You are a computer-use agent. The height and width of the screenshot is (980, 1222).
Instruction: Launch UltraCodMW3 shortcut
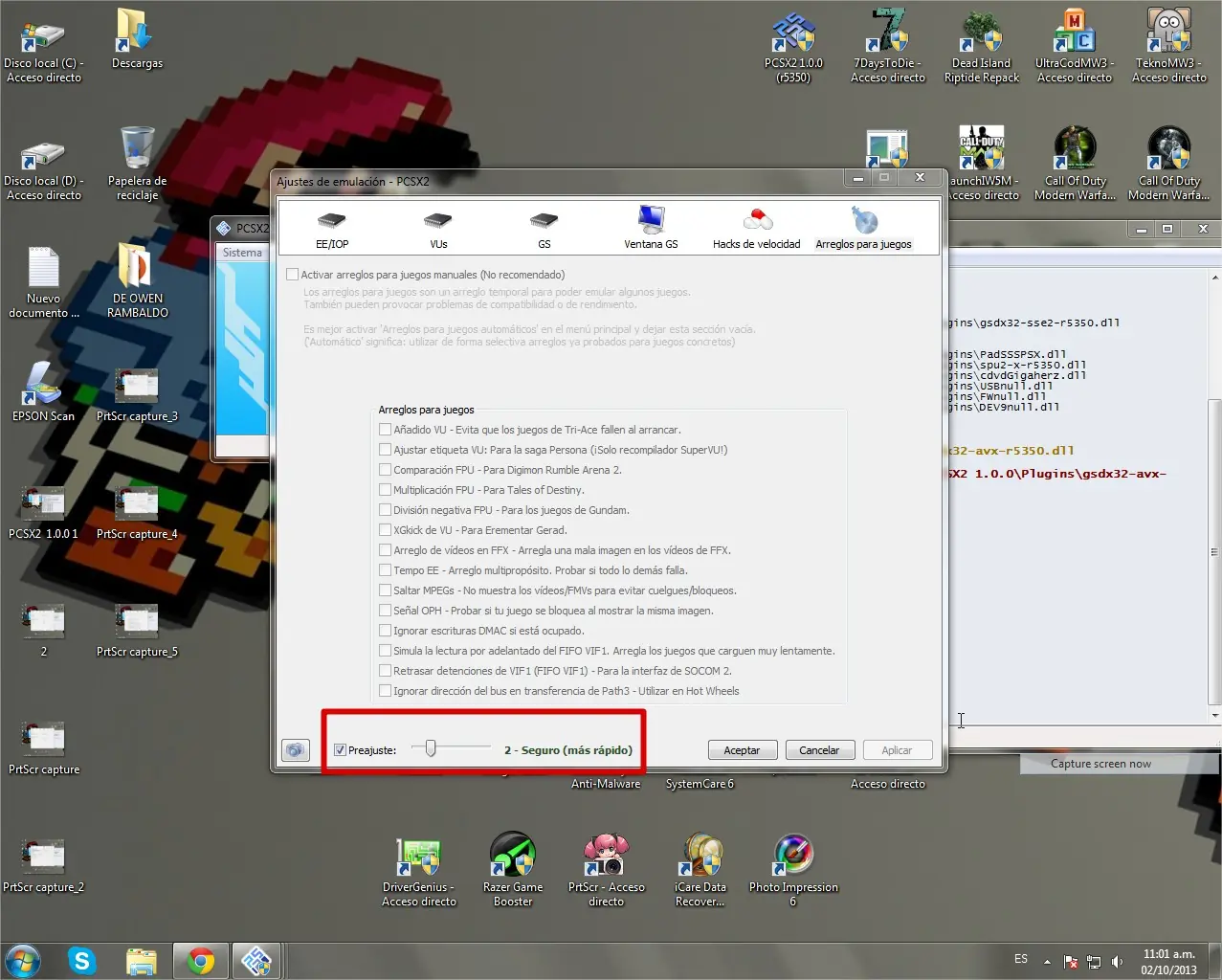coord(1075,46)
